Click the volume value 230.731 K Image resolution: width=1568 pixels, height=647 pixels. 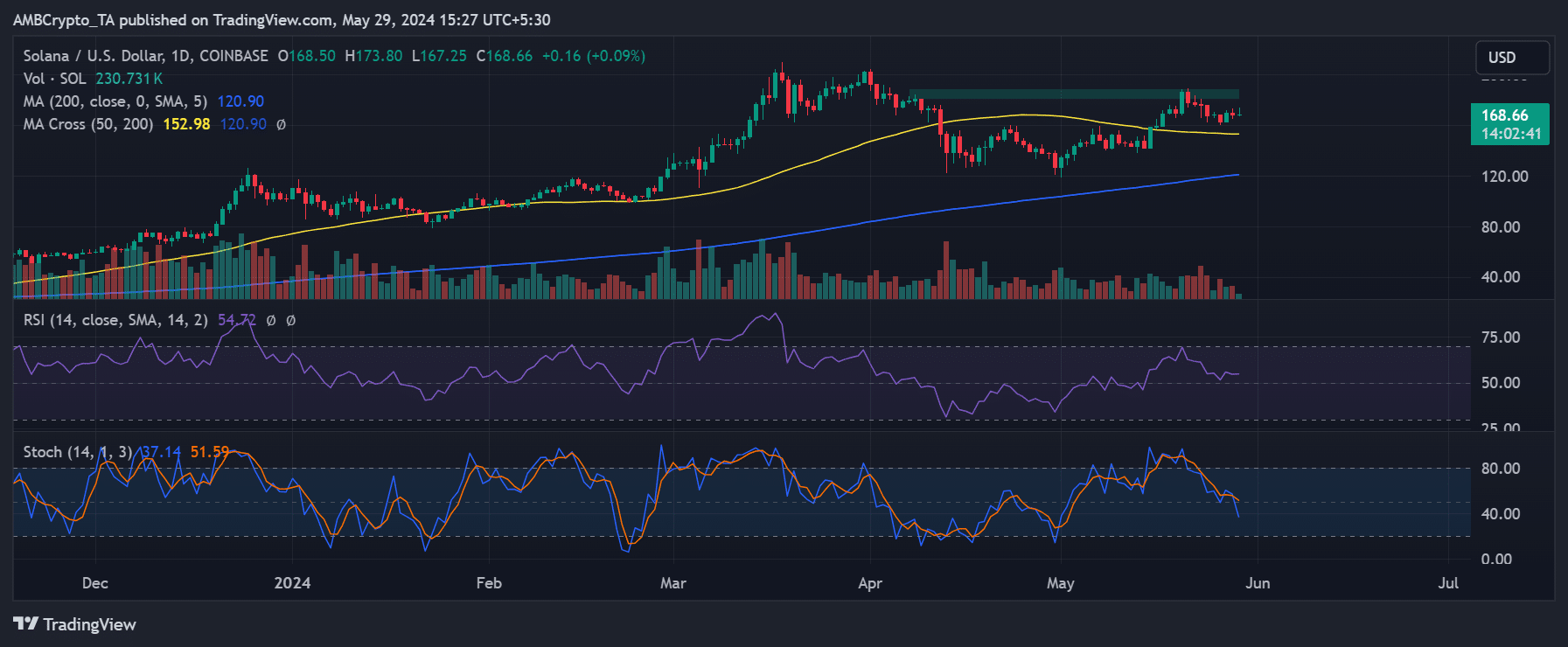(129, 79)
